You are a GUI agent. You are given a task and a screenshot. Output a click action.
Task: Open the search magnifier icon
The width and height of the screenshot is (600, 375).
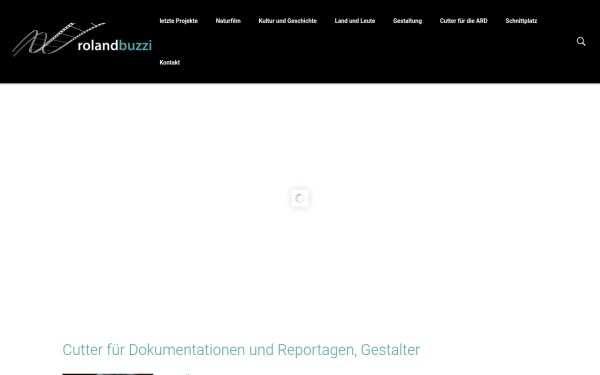pyautogui.click(x=581, y=41)
